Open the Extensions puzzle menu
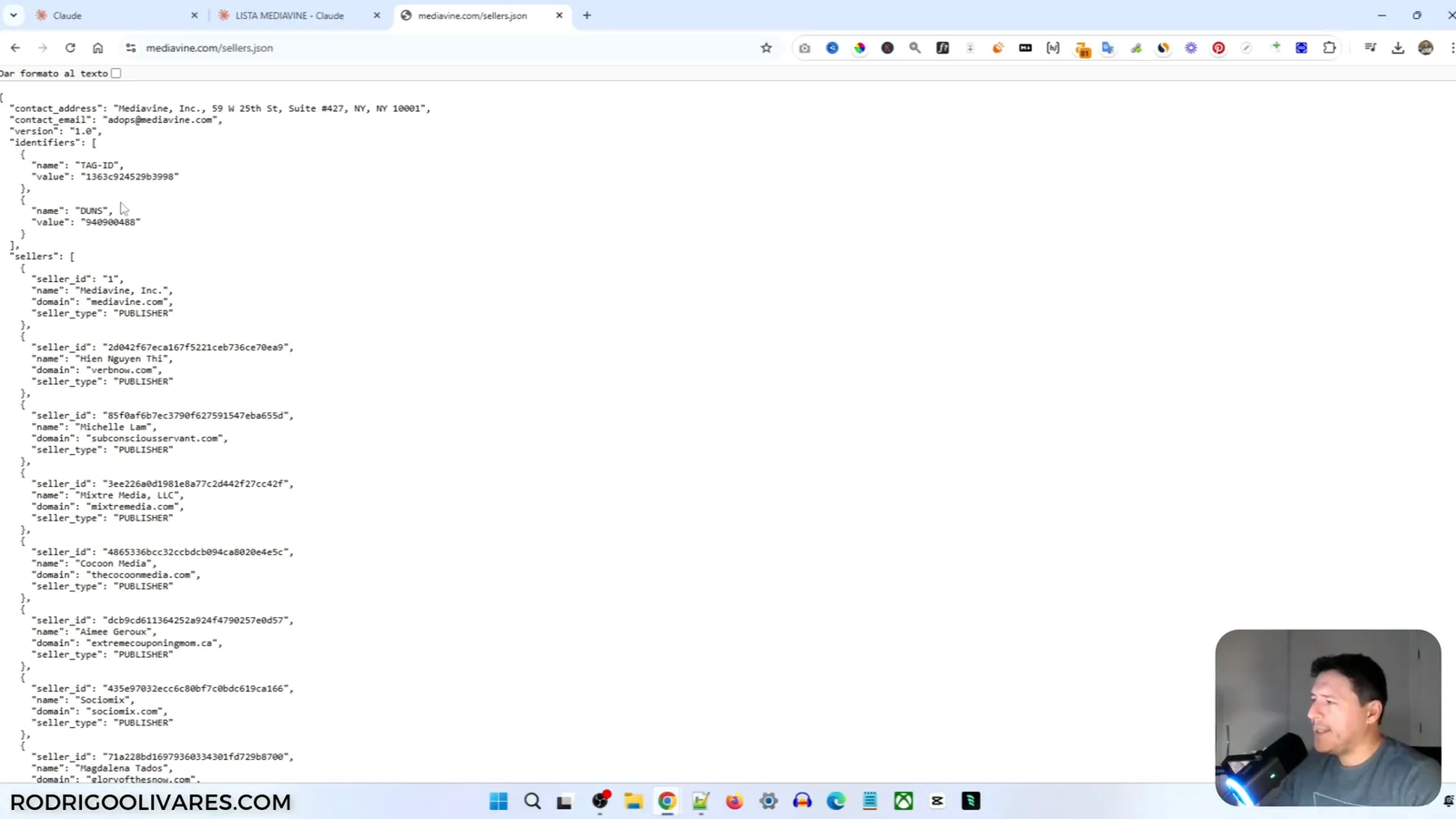Image resolution: width=1456 pixels, height=819 pixels. click(1330, 48)
